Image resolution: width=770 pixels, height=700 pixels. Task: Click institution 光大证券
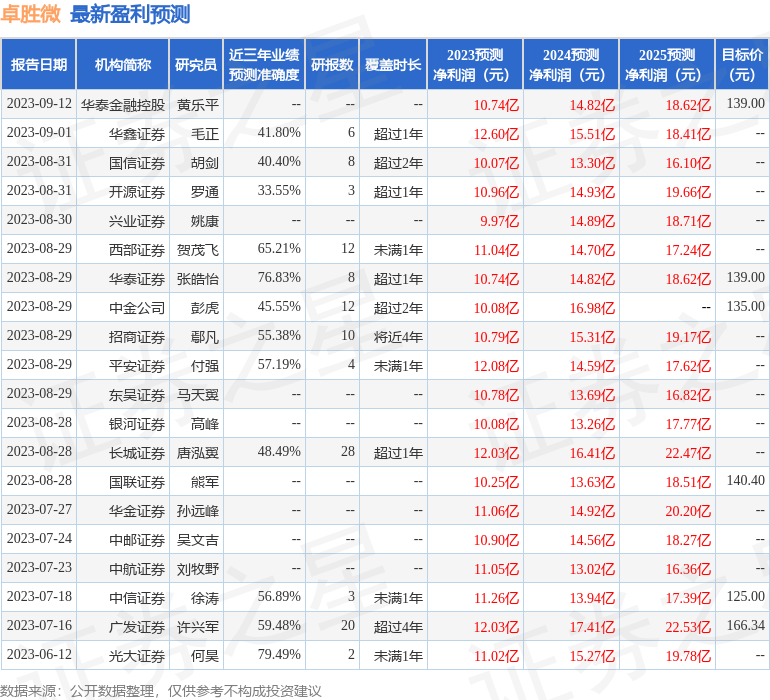137,656
